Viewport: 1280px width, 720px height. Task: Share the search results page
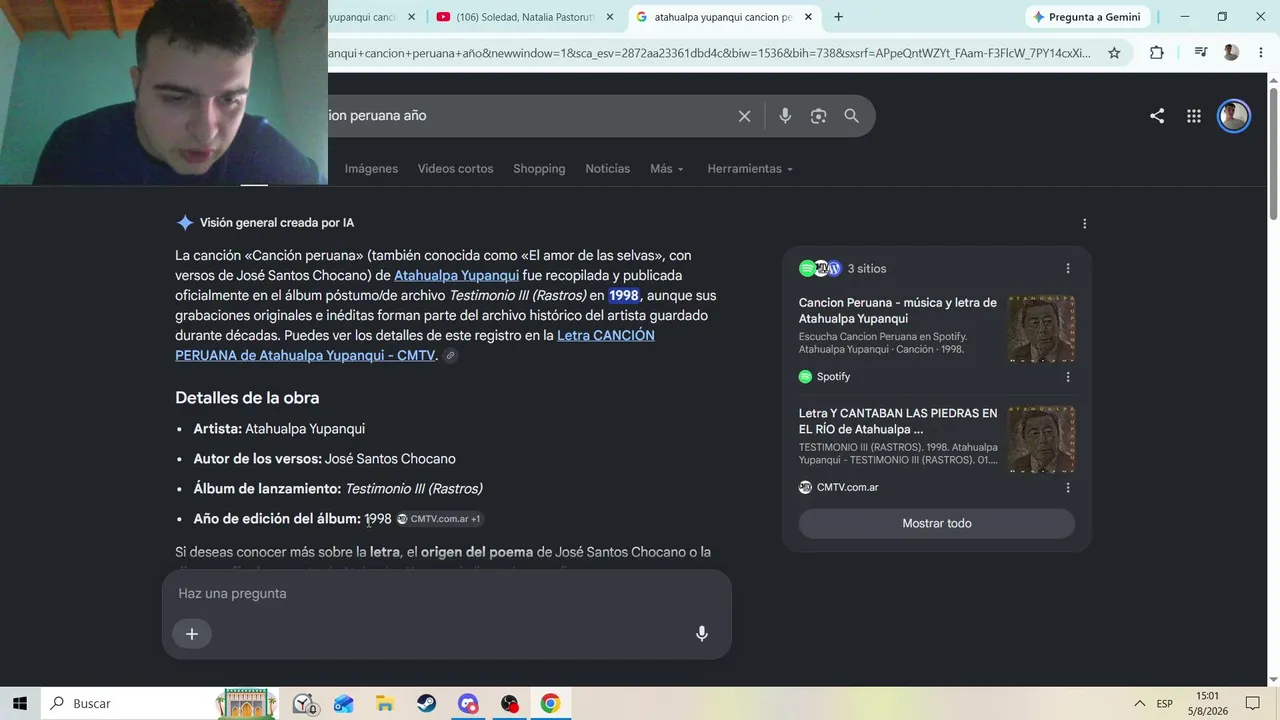click(x=1157, y=116)
